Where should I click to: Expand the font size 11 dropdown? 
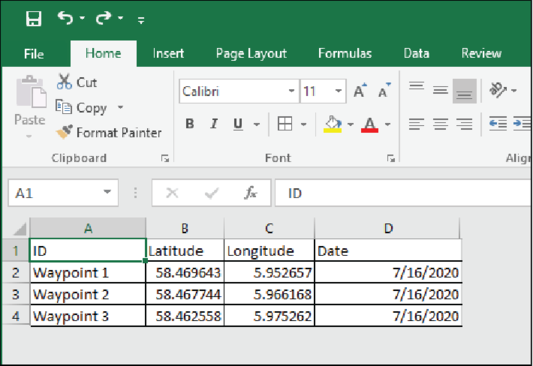click(338, 91)
